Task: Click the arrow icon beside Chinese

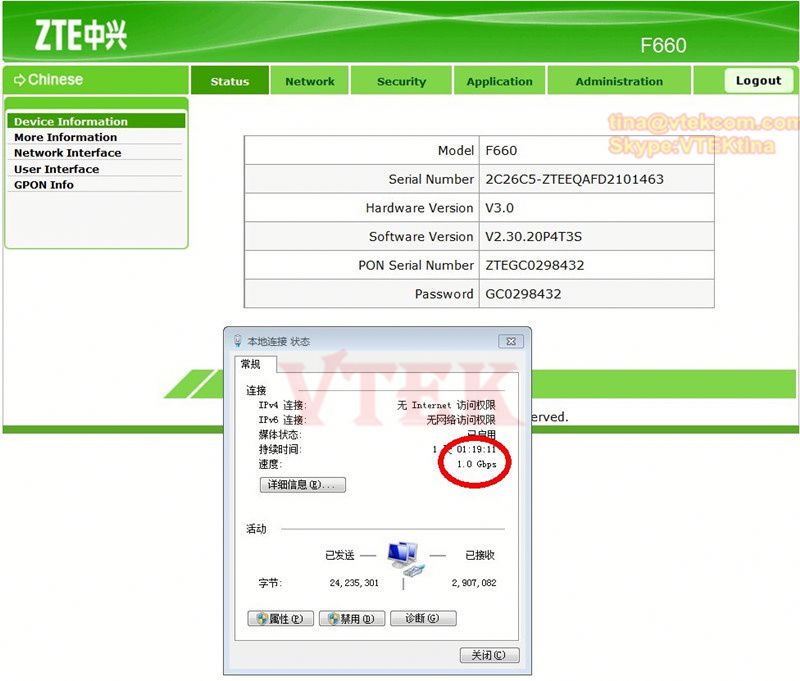Action: coord(19,80)
